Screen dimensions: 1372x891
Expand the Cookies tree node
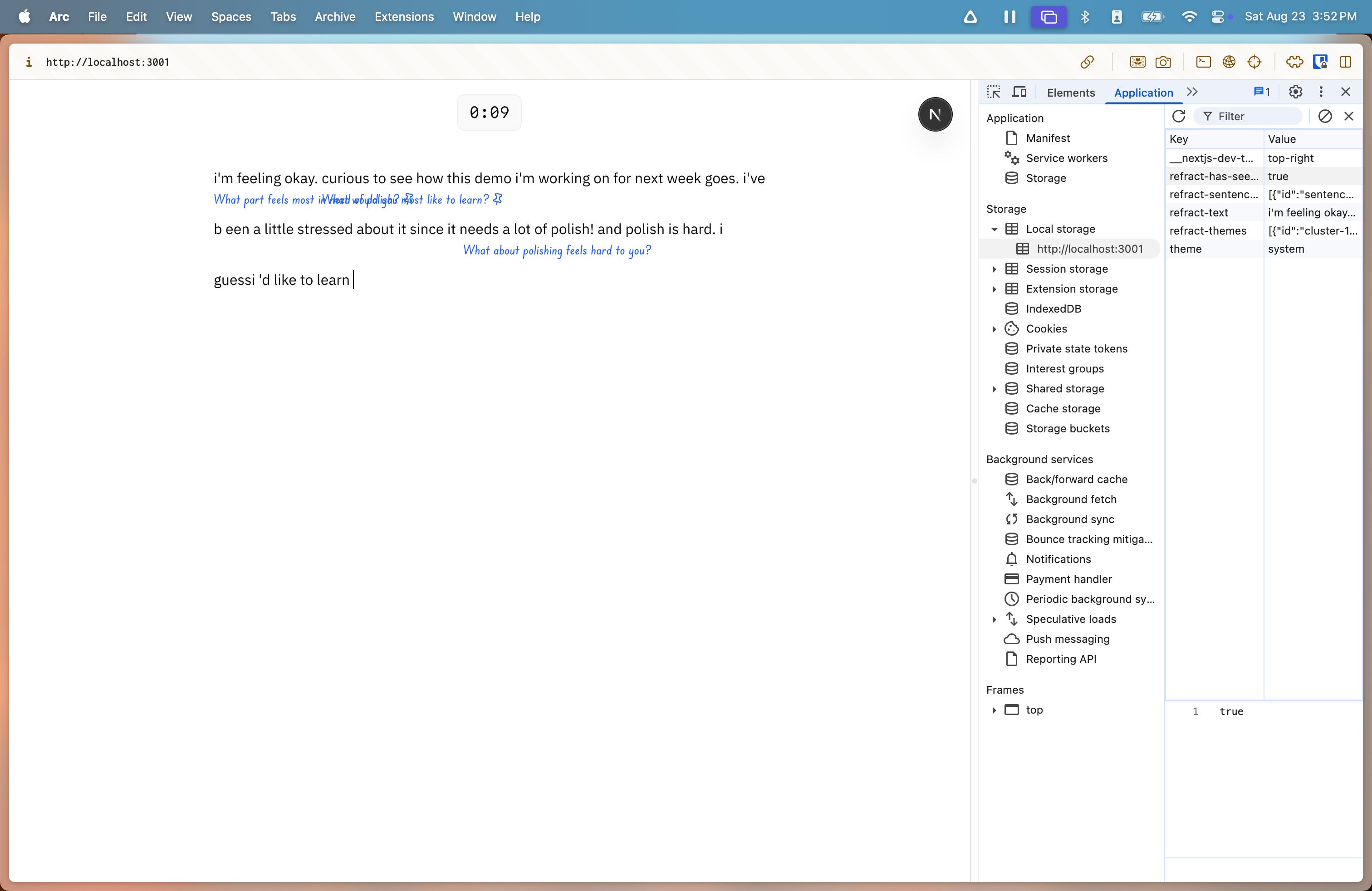(x=994, y=329)
